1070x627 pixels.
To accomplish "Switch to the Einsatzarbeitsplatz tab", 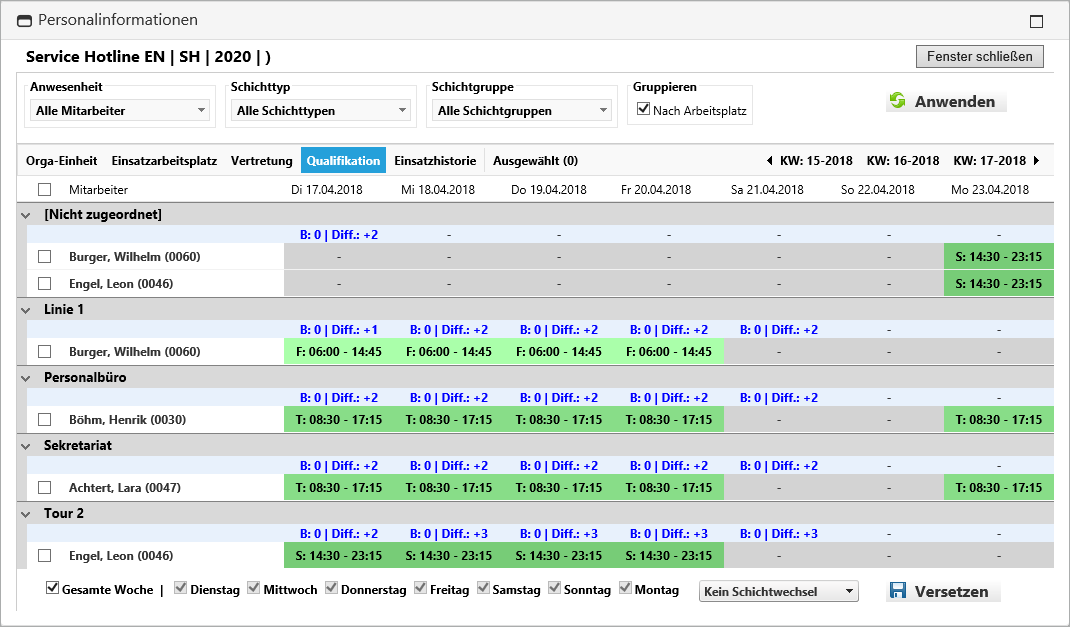I will click(164, 161).
